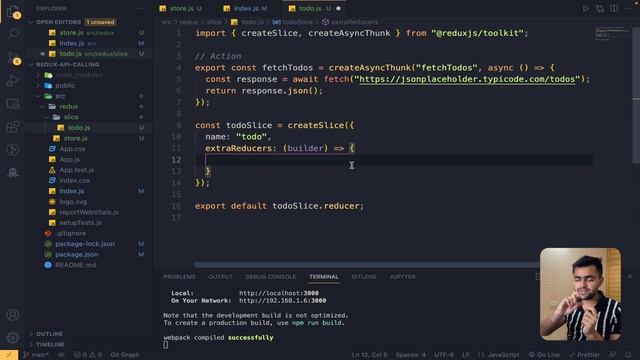Open http://localhost:3000 link in terminal
640x360 pixels.
tap(279, 293)
